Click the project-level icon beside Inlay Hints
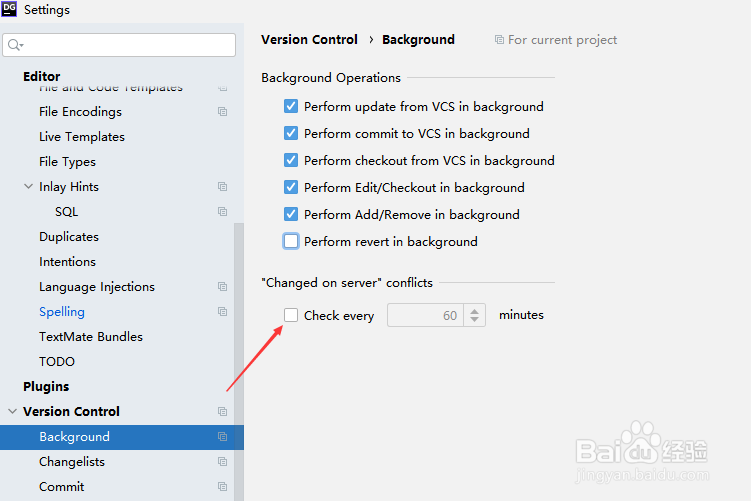751x501 pixels. click(x=222, y=186)
